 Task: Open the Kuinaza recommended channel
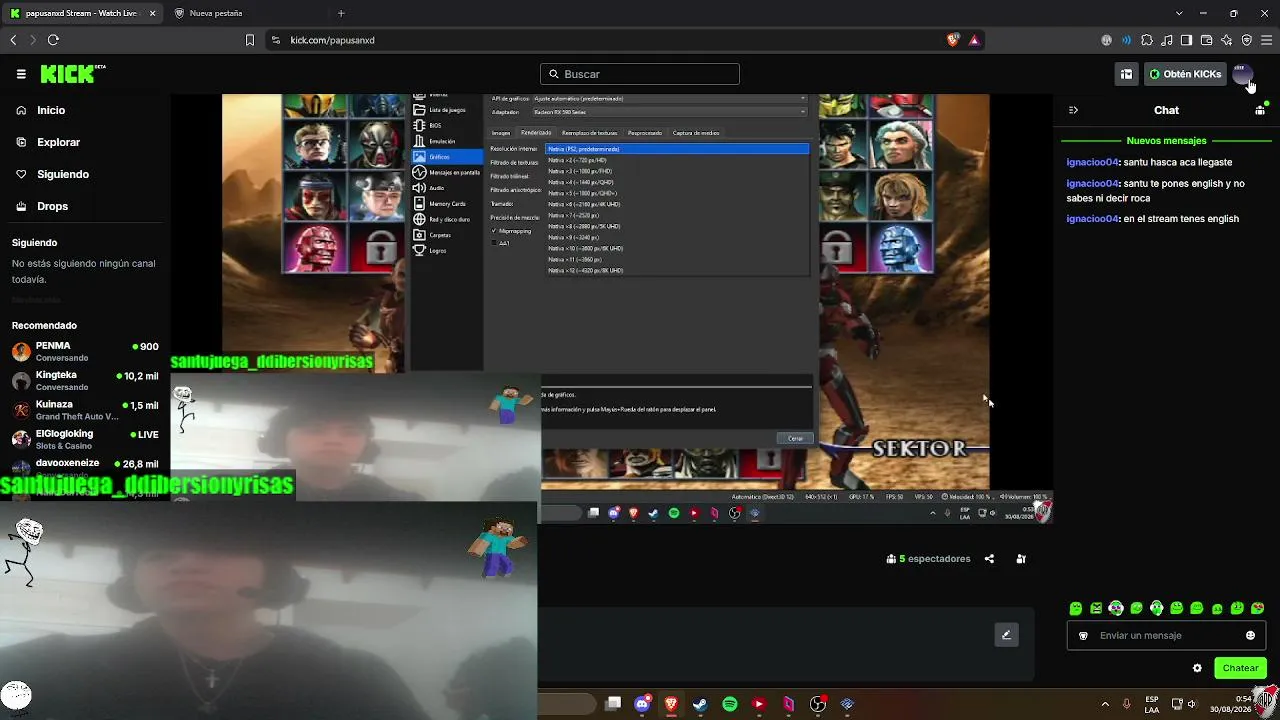pyautogui.click(x=85, y=410)
